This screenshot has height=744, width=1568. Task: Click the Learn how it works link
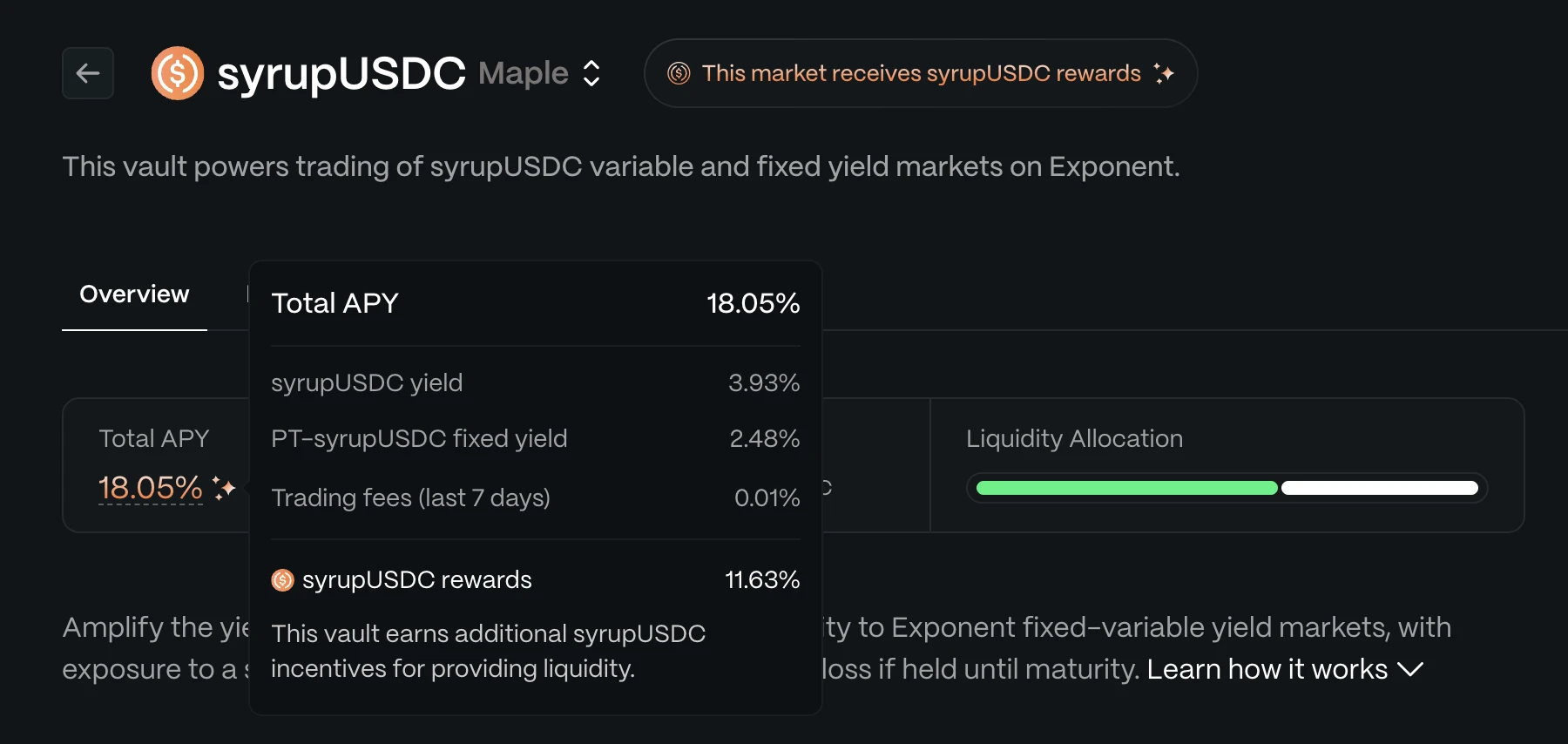coord(1267,669)
